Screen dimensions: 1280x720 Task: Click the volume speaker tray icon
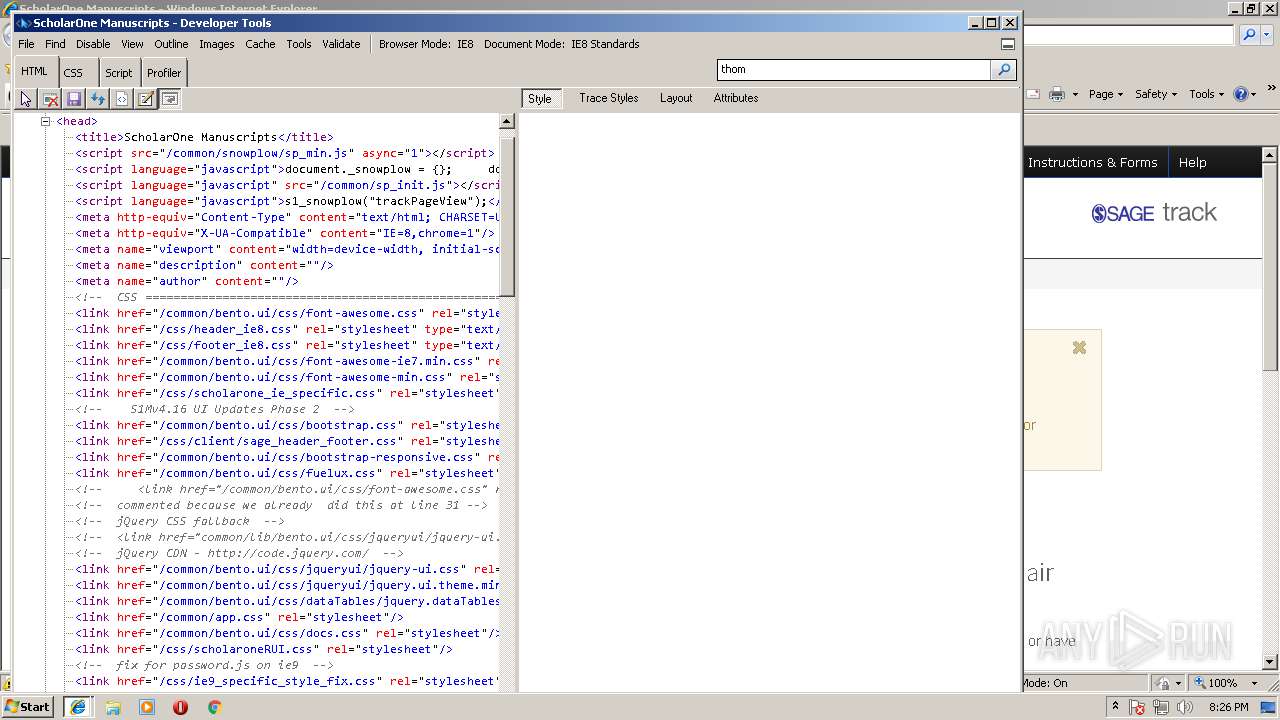[x=1184, y=707]
